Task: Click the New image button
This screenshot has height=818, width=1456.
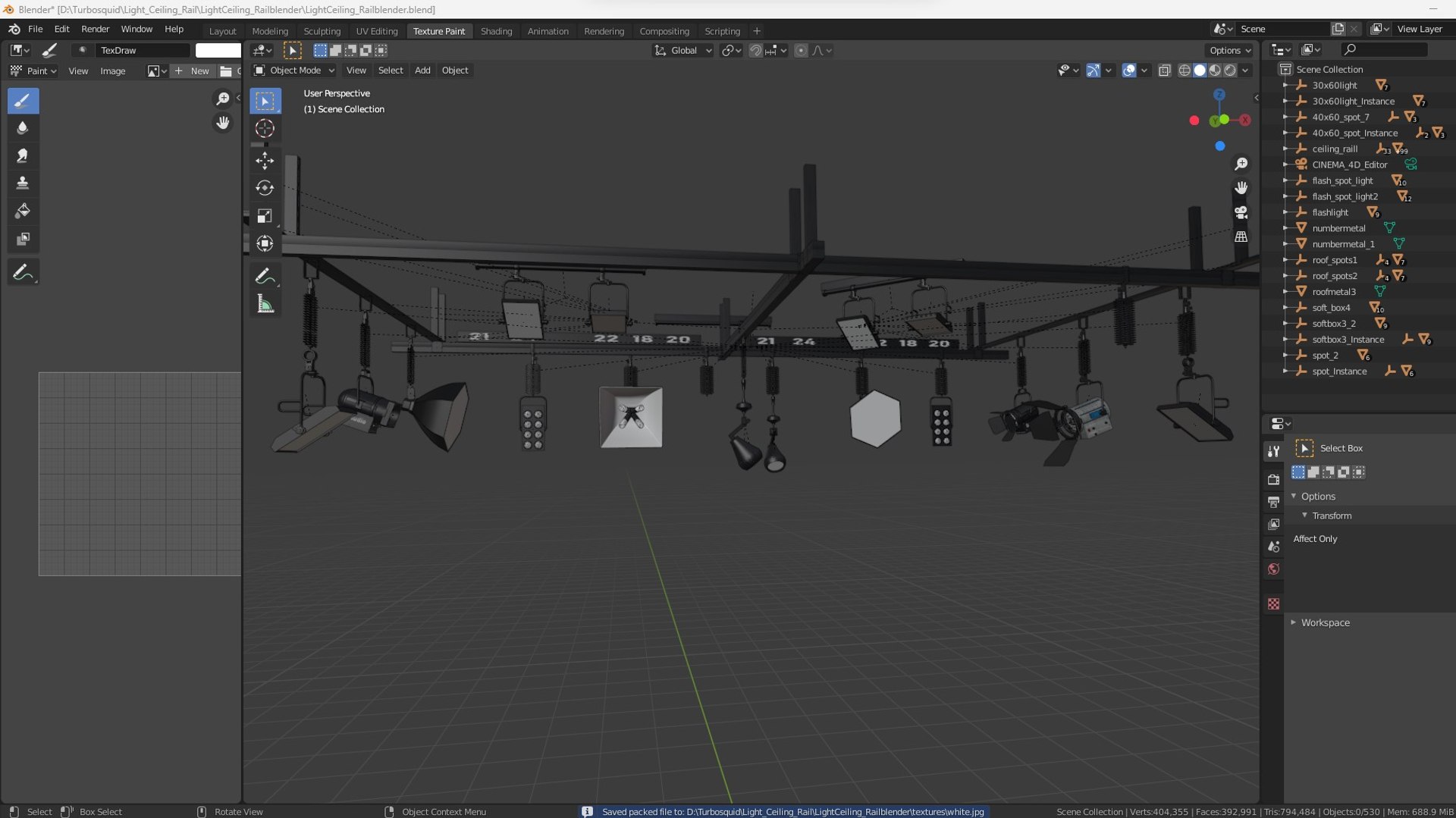Action: [193, 71]
